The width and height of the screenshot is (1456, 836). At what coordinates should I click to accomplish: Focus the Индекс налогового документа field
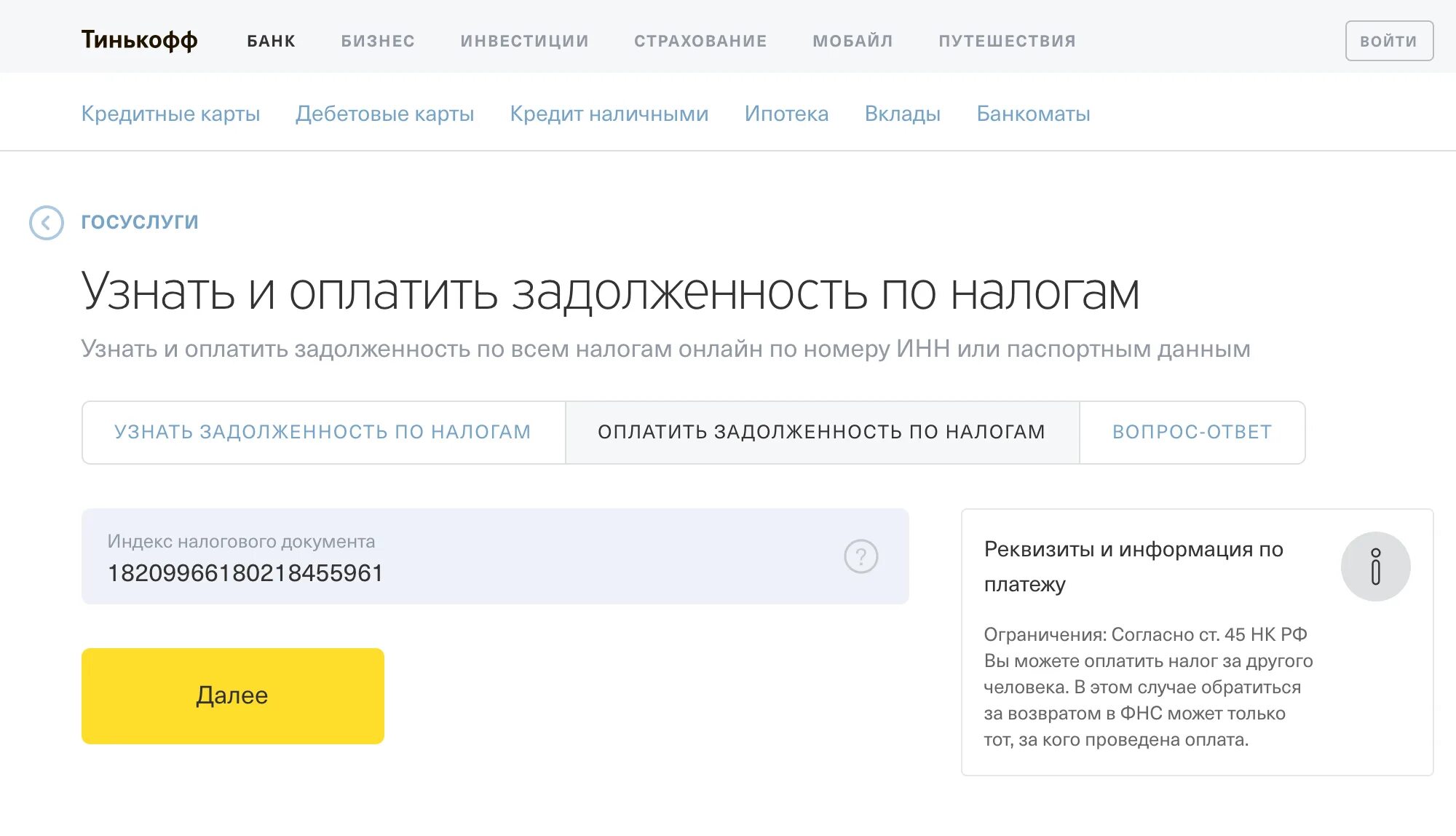[495, 556]
